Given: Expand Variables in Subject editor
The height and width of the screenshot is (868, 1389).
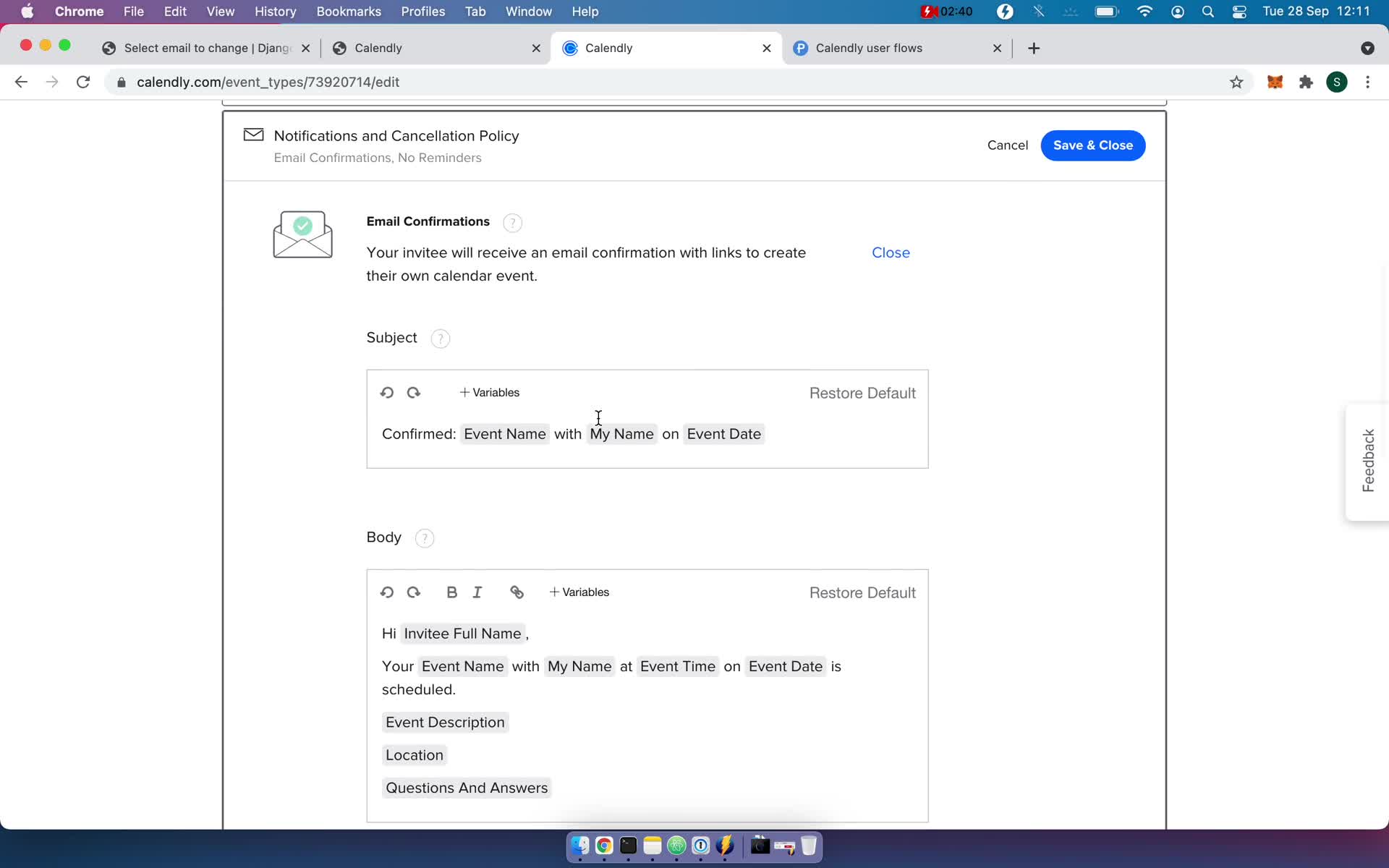Looking at the screenshot, I should coord(489,392).
